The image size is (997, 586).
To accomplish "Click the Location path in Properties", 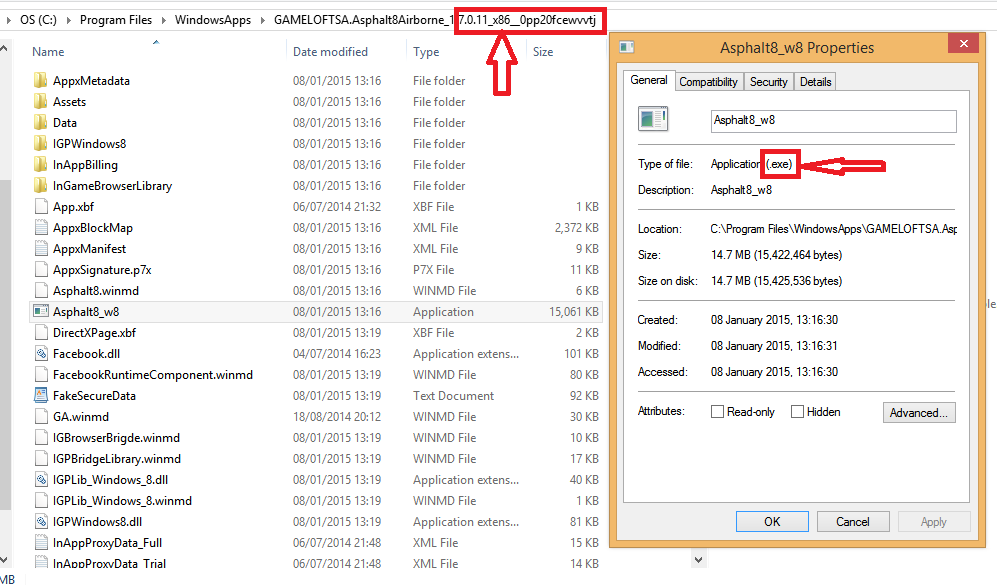I will (834, 229).
